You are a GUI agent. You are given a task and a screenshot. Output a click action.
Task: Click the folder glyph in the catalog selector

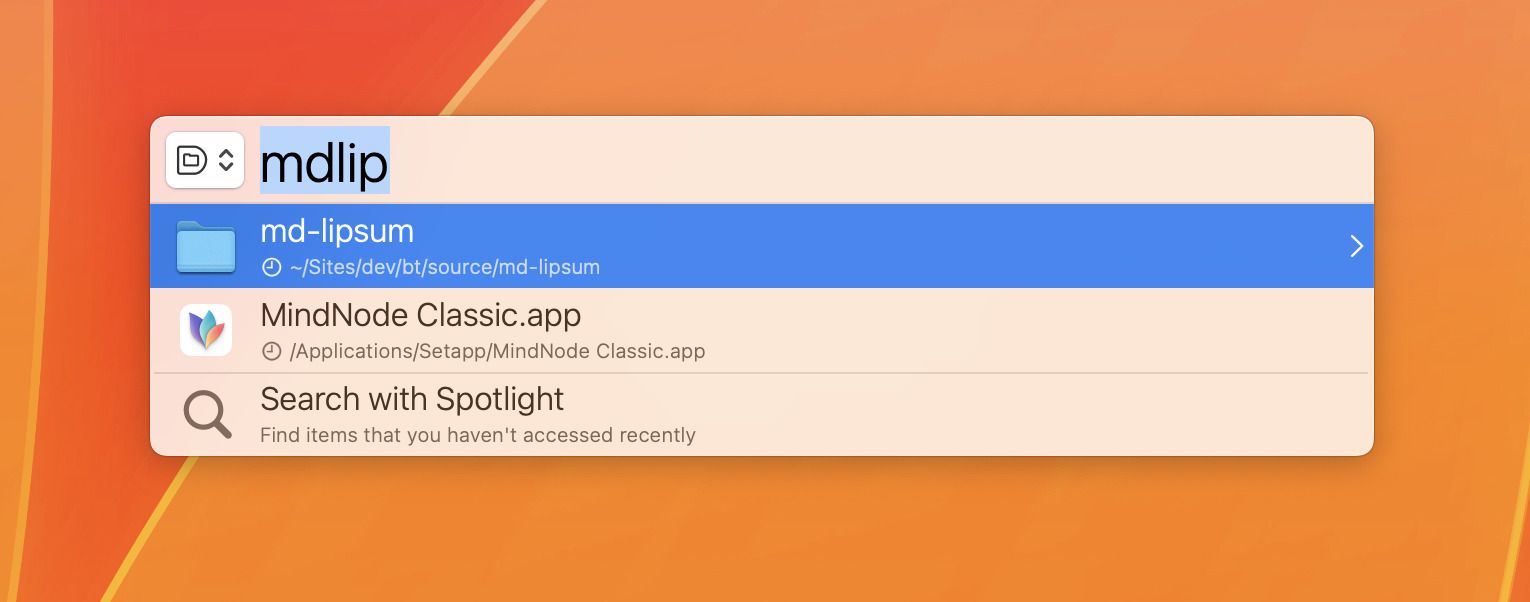[191, 160]
